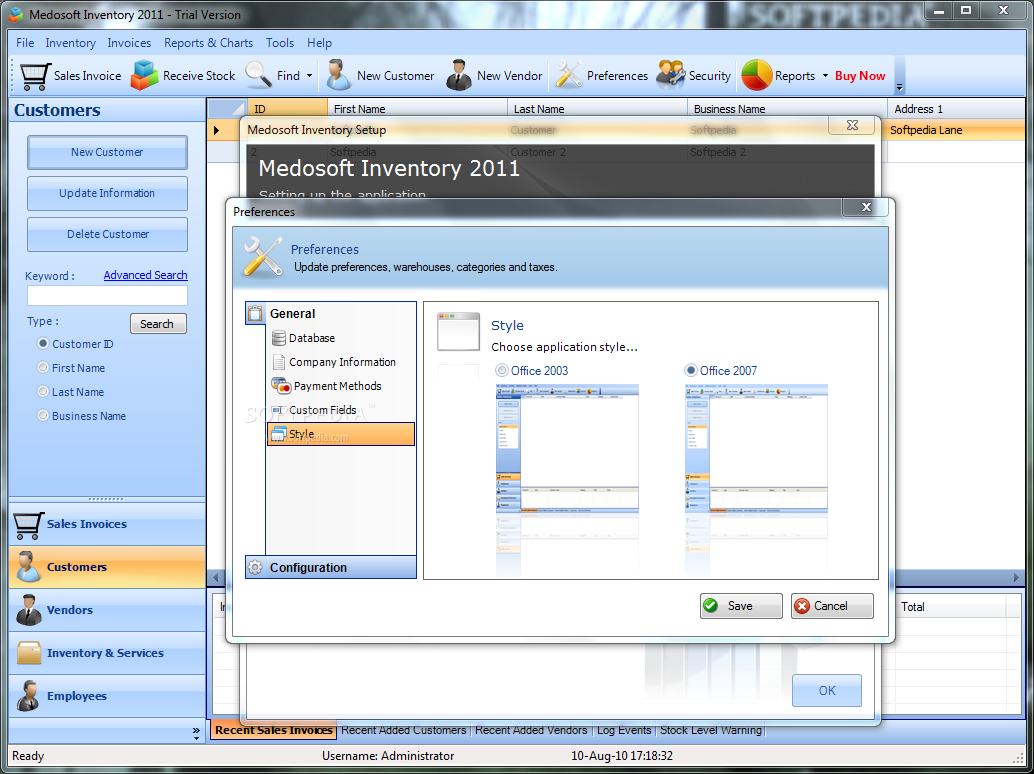Screen dimensions: 1034x774
Task: Open Inventory & Services navigation pane
Action: (x=107, y=653)
